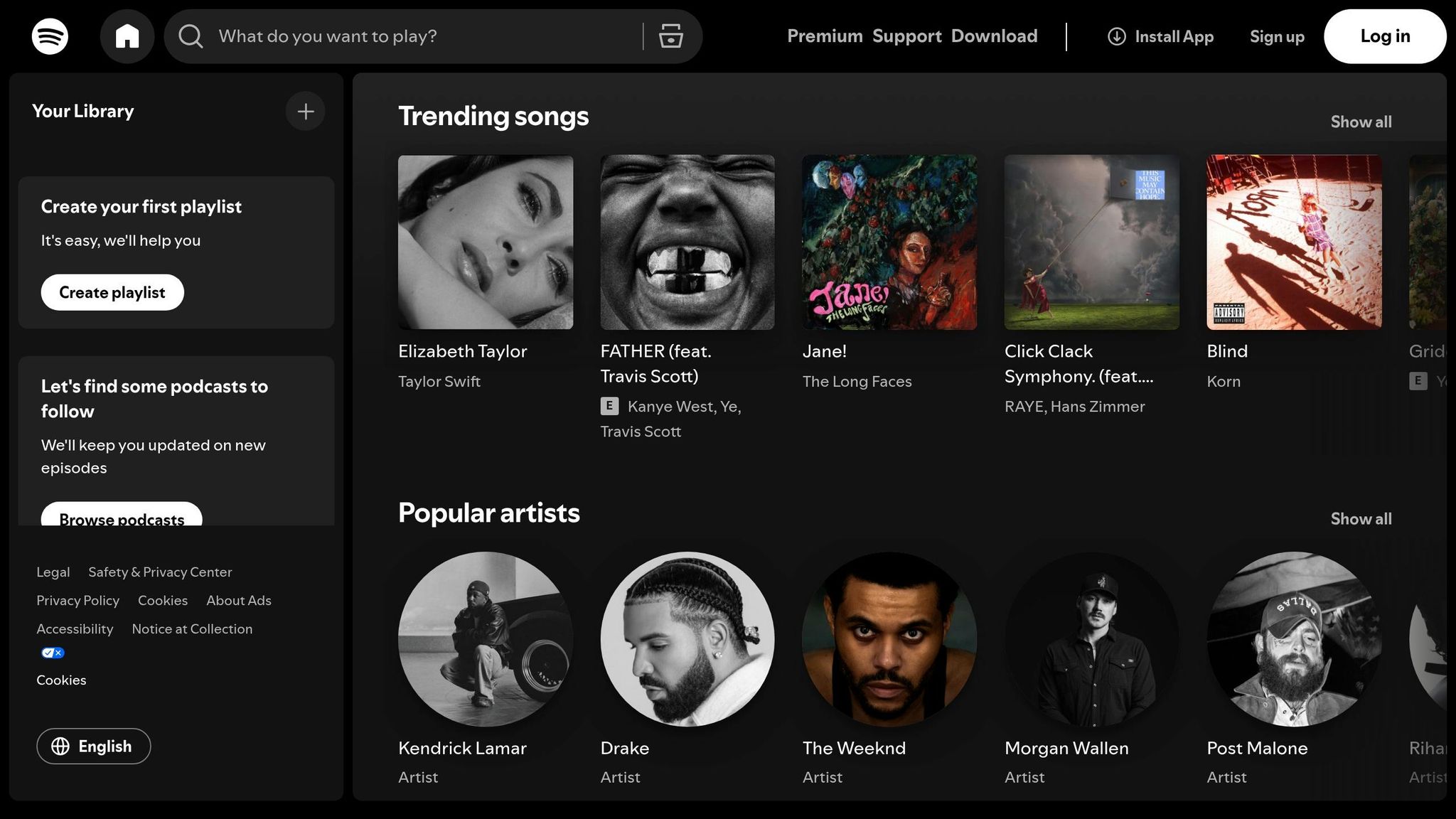The width and height of the screenshot is (1456, 819).
Task: Click the 'Popular artists' heading
Action: [x=489, y=513]
